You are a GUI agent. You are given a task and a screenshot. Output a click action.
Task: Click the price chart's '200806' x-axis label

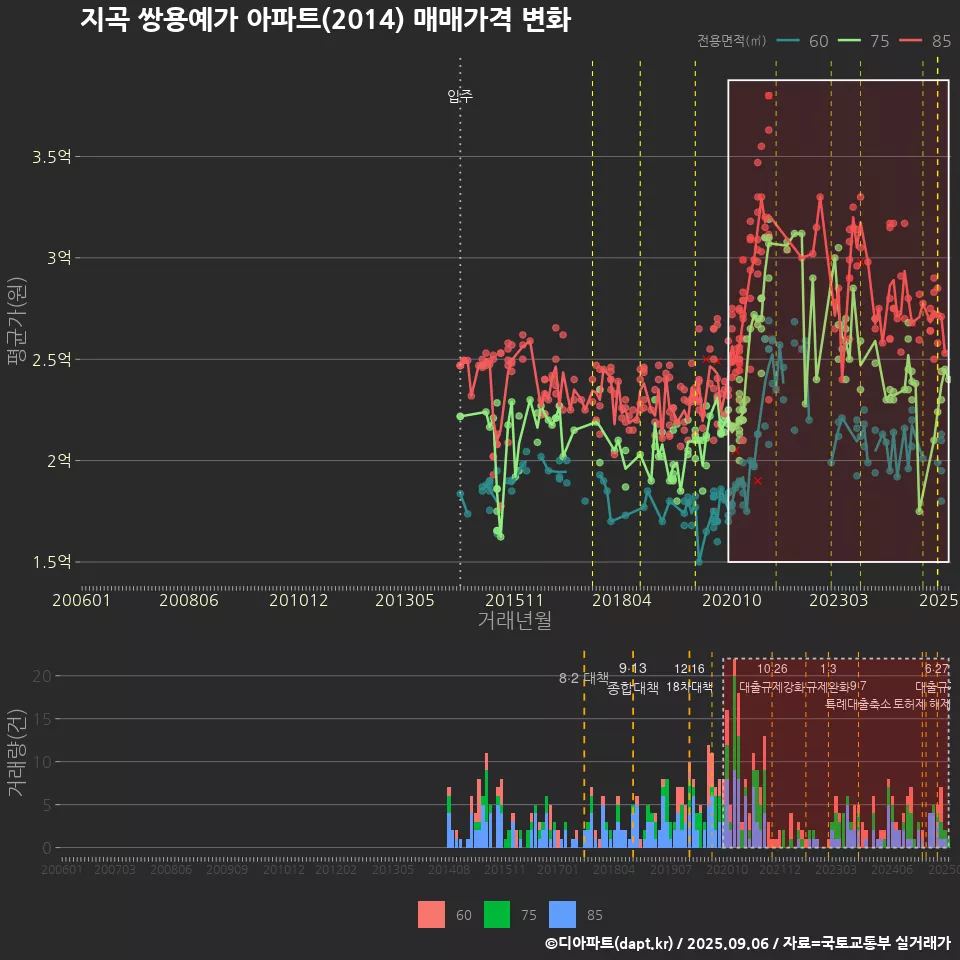coord(189,600)
